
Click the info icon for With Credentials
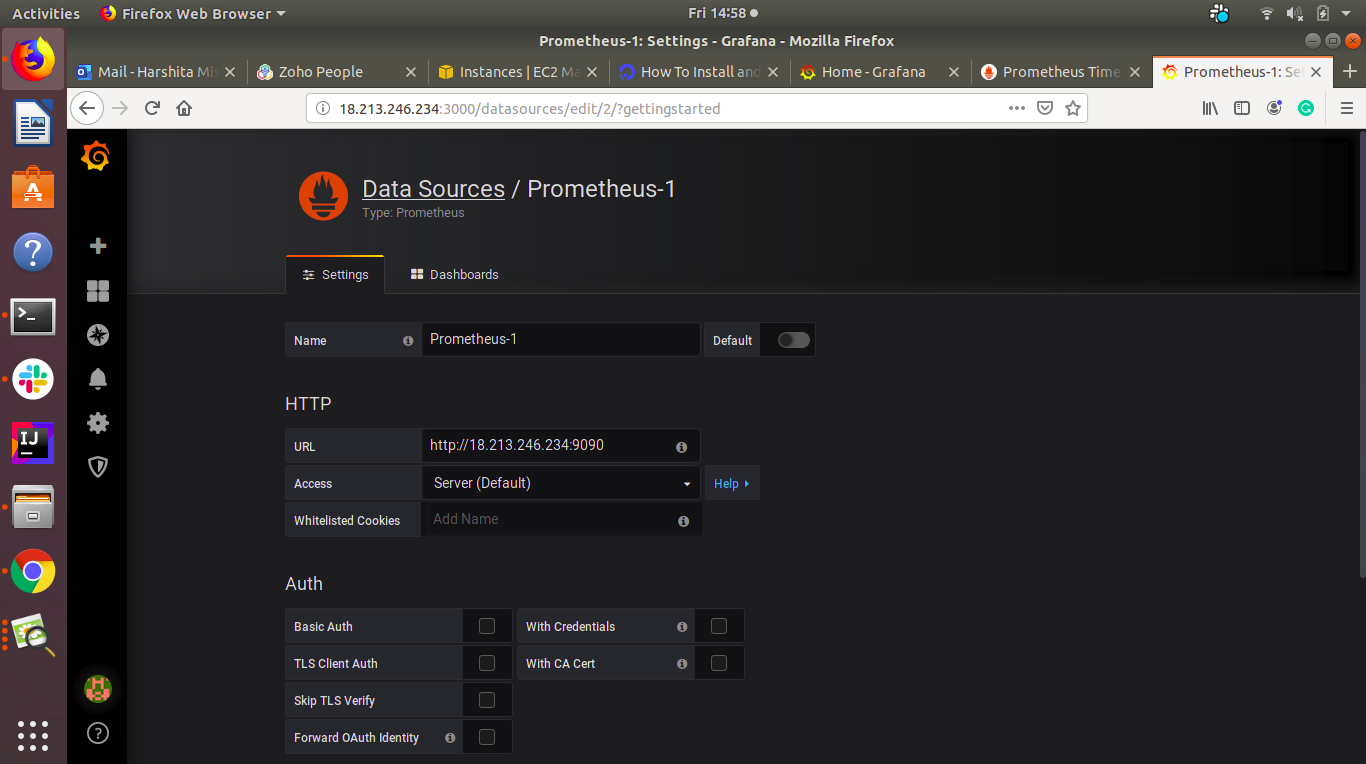coord(682,627)
